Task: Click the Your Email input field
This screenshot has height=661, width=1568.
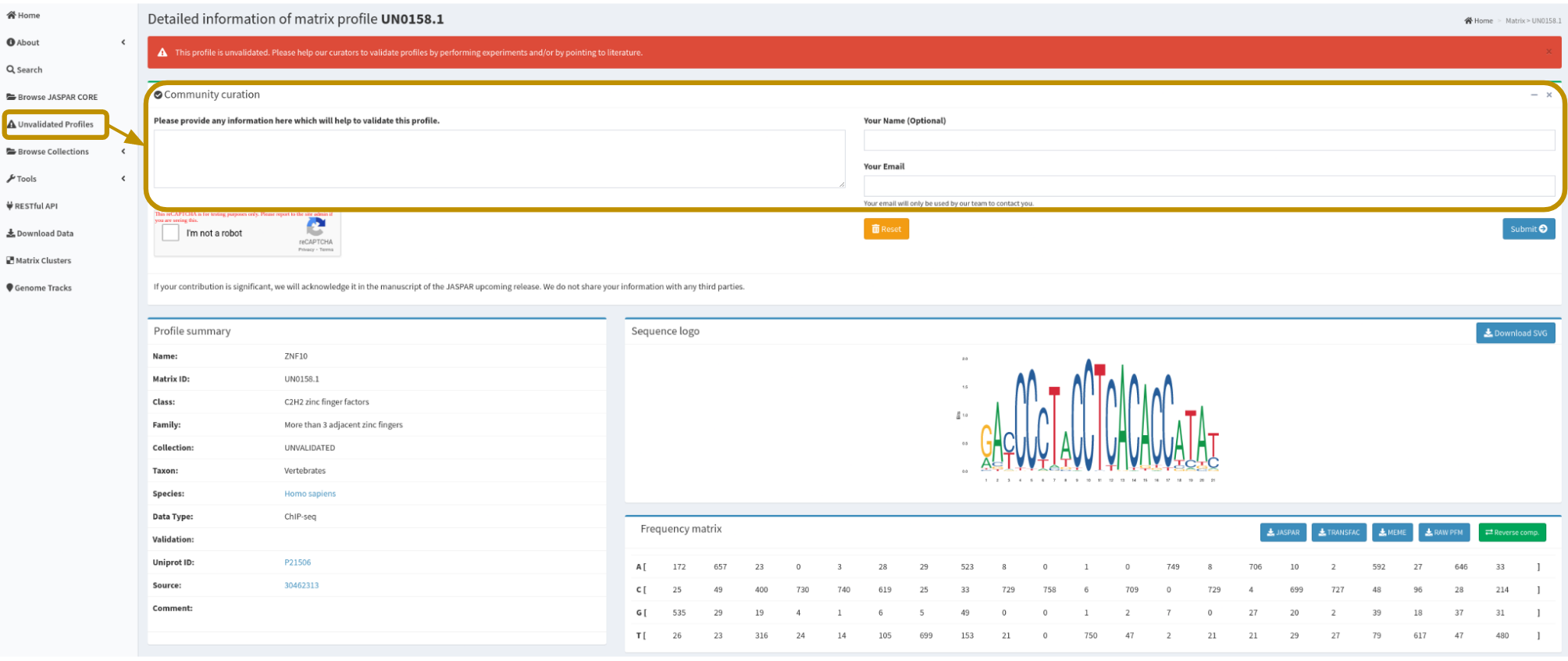Action: (x=1208, y=186)
